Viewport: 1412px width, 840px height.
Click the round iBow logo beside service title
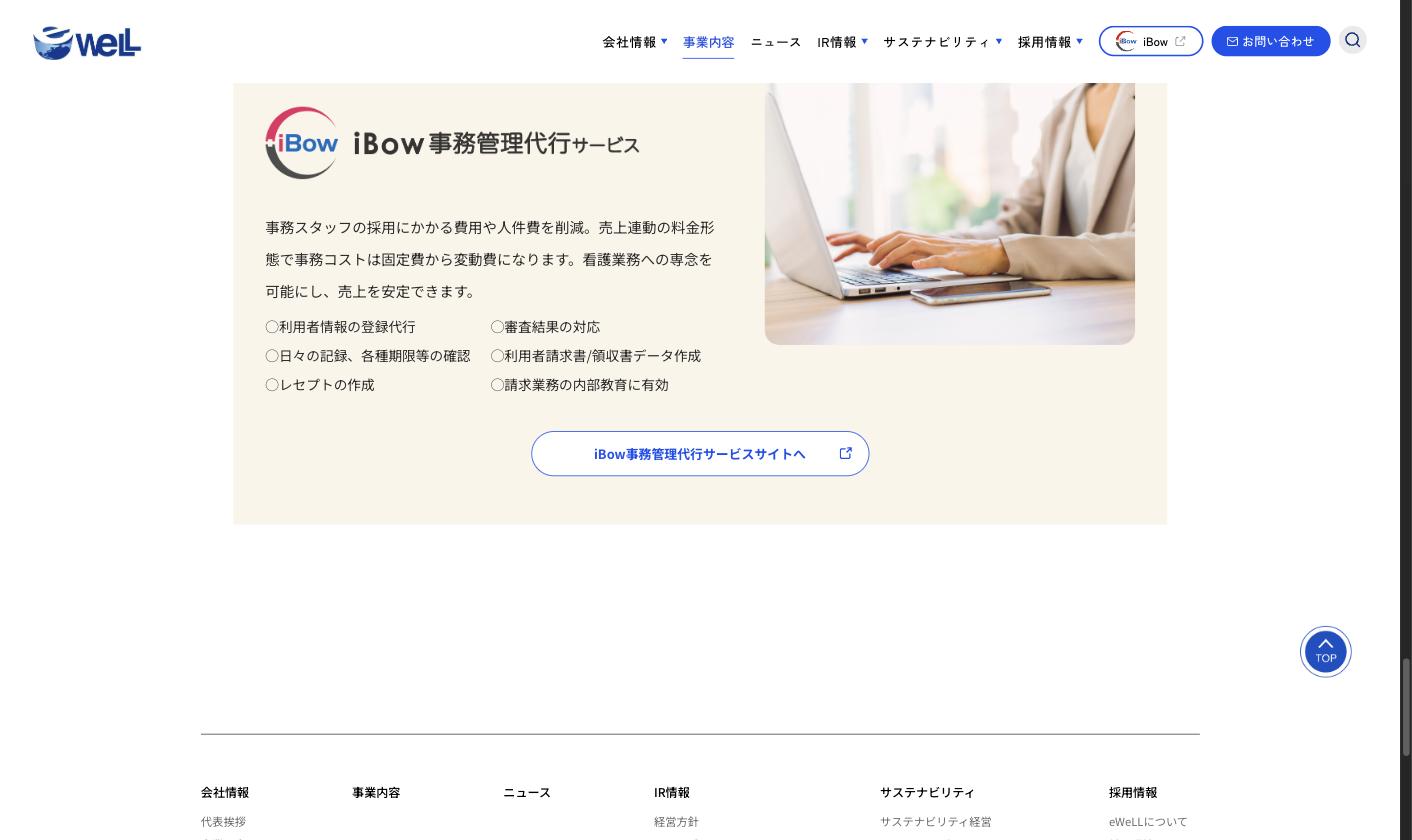pos(302,143)
